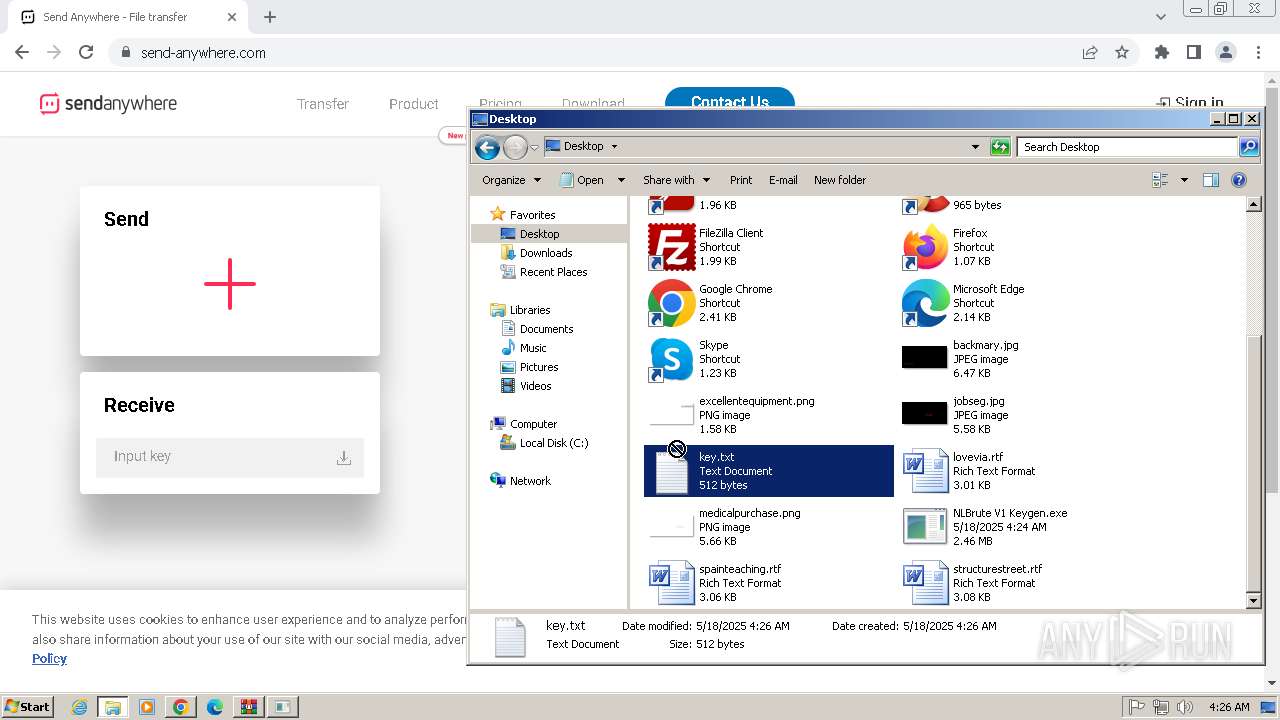Reload the Chrome page
This screenshot has width=1280, height=720.
point(86,52)
